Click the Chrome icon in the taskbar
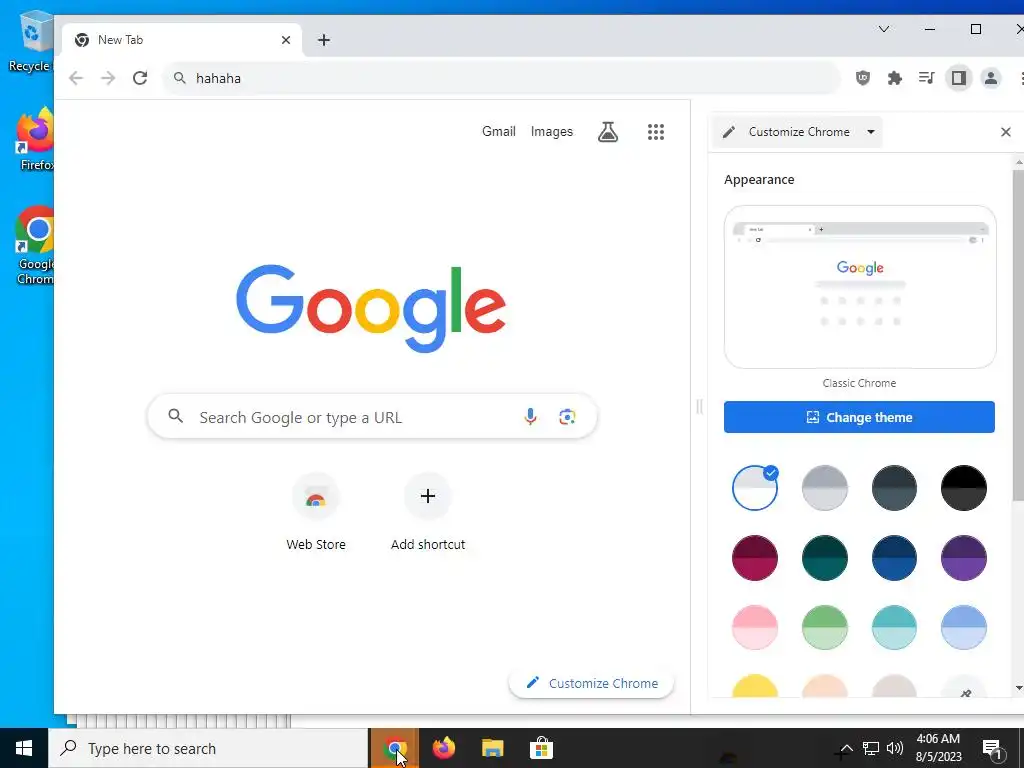The width and height of the screenshot is (1024, 768). pyautogui.click(x=394, y=748)
